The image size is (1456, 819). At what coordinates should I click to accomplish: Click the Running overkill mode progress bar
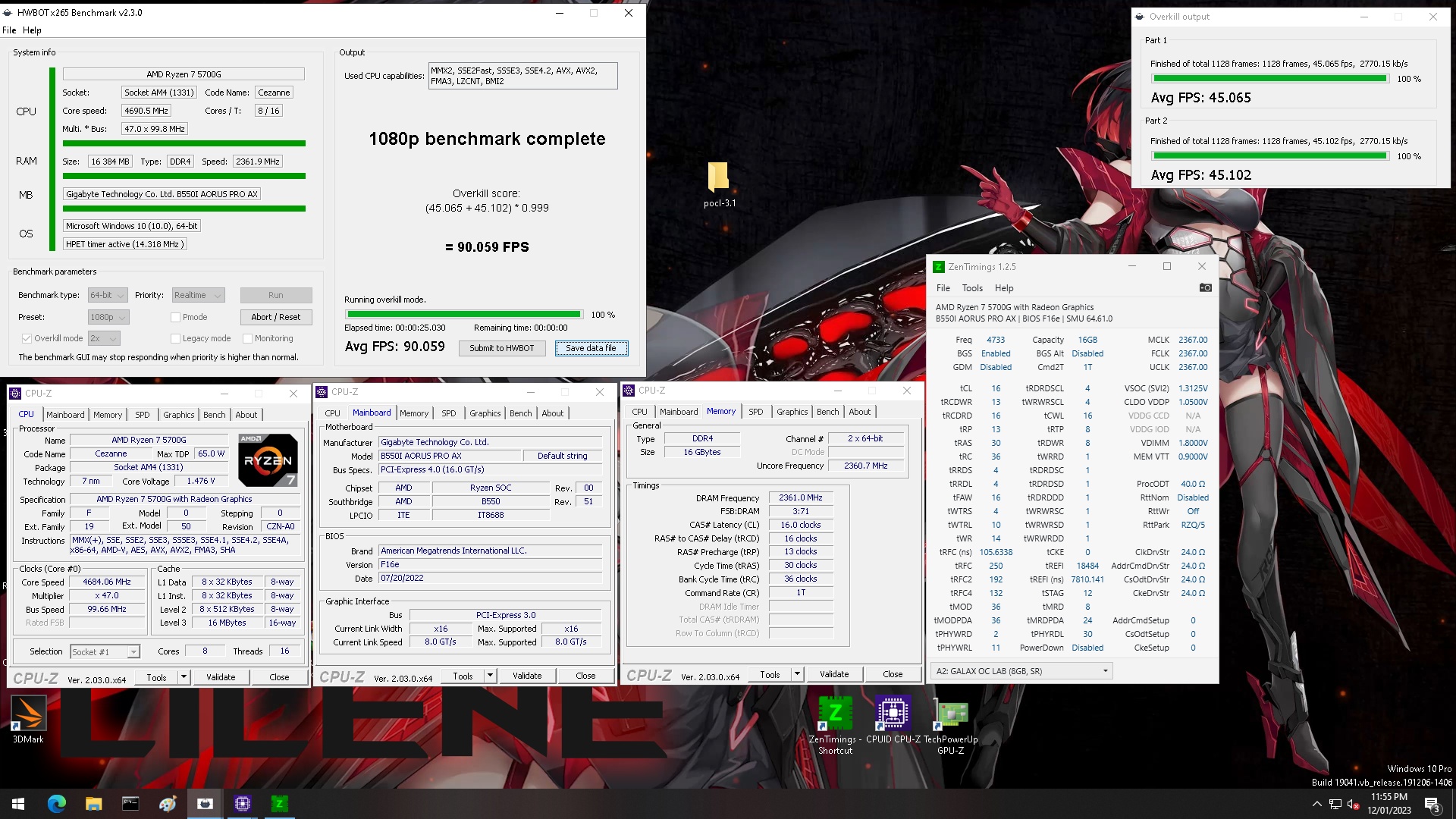pyautogui.click(x=464, y=314)
